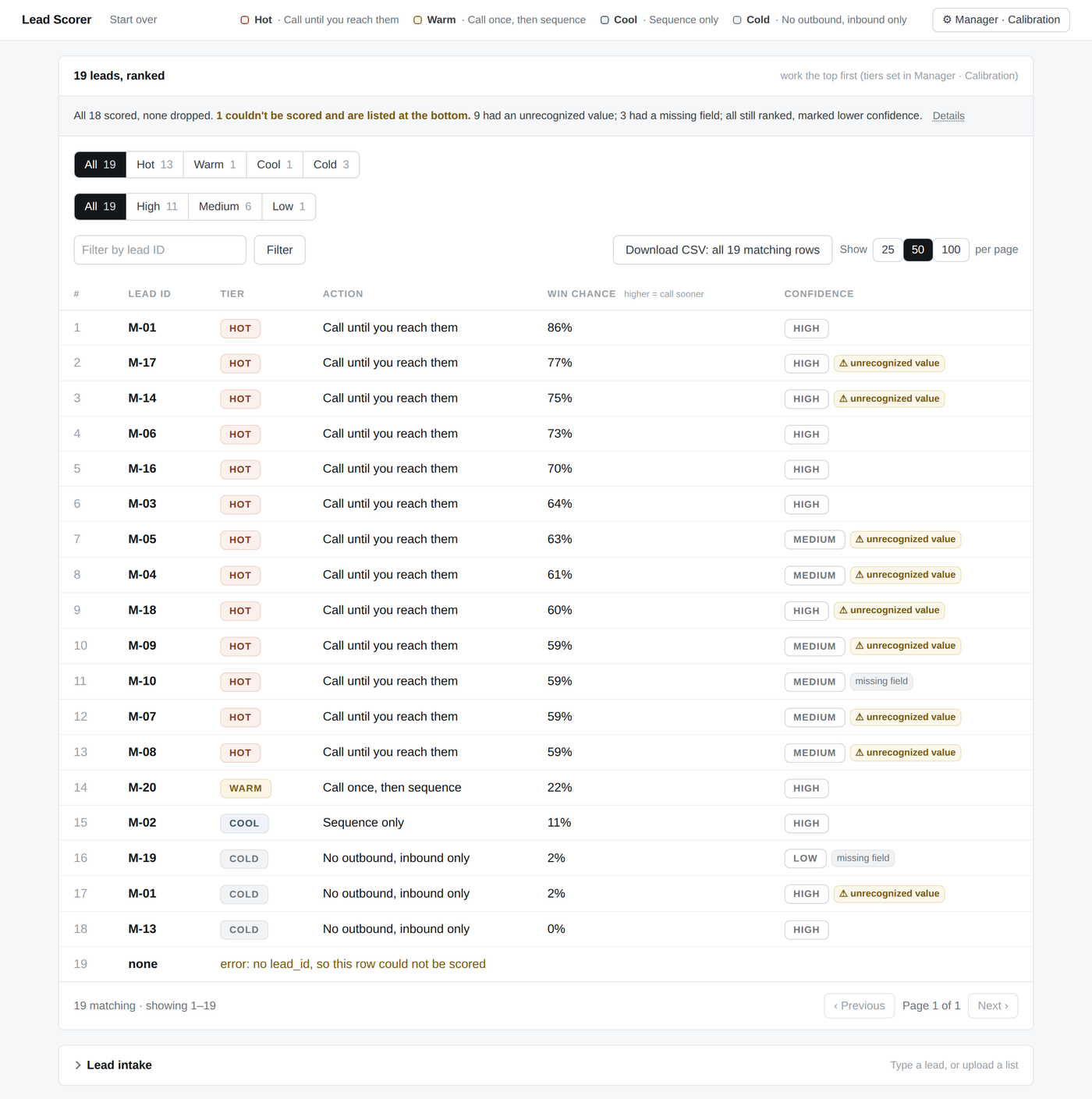
Task: Click the HIGH confidence badge on M-16
Action: tap(807, 470)
